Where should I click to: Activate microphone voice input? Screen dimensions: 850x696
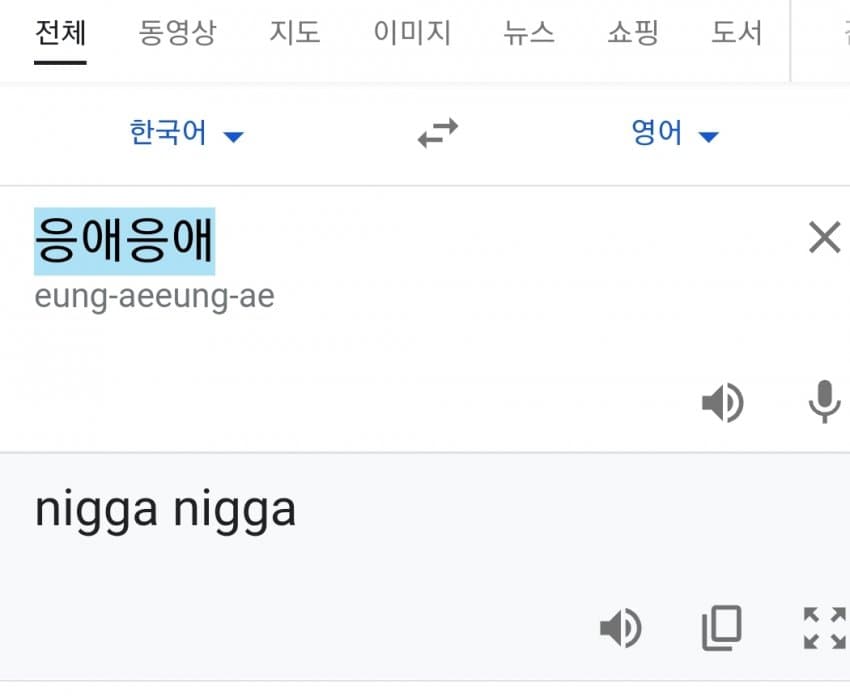coord(824,401)
